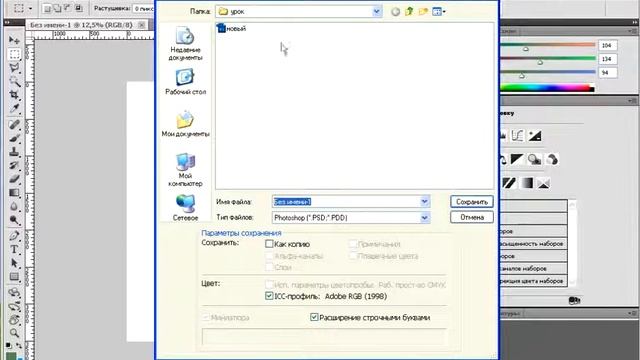Select the Move tool in Photoshop toolbar
640x360 pixels.
pos(14,40)
